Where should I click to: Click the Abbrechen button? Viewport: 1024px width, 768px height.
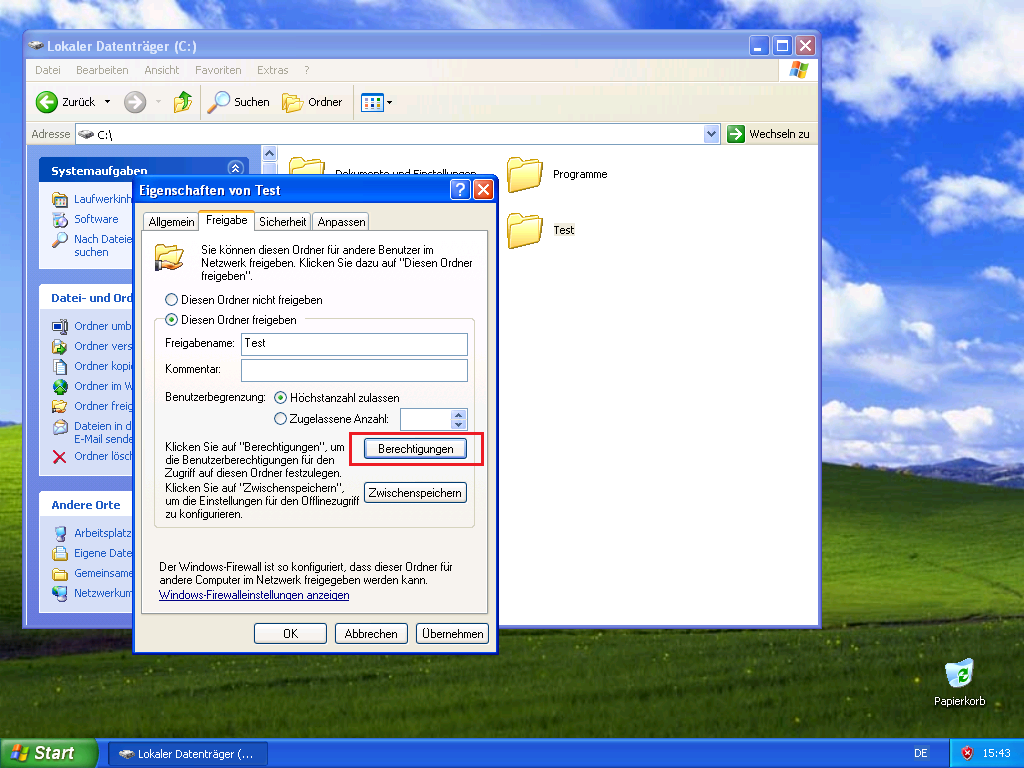[371, 633]
